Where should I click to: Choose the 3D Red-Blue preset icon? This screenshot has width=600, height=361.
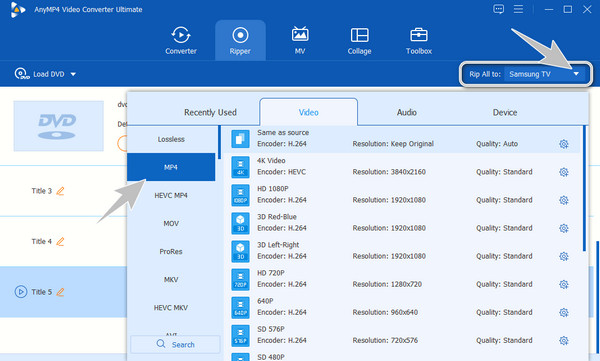coord(240,223)
